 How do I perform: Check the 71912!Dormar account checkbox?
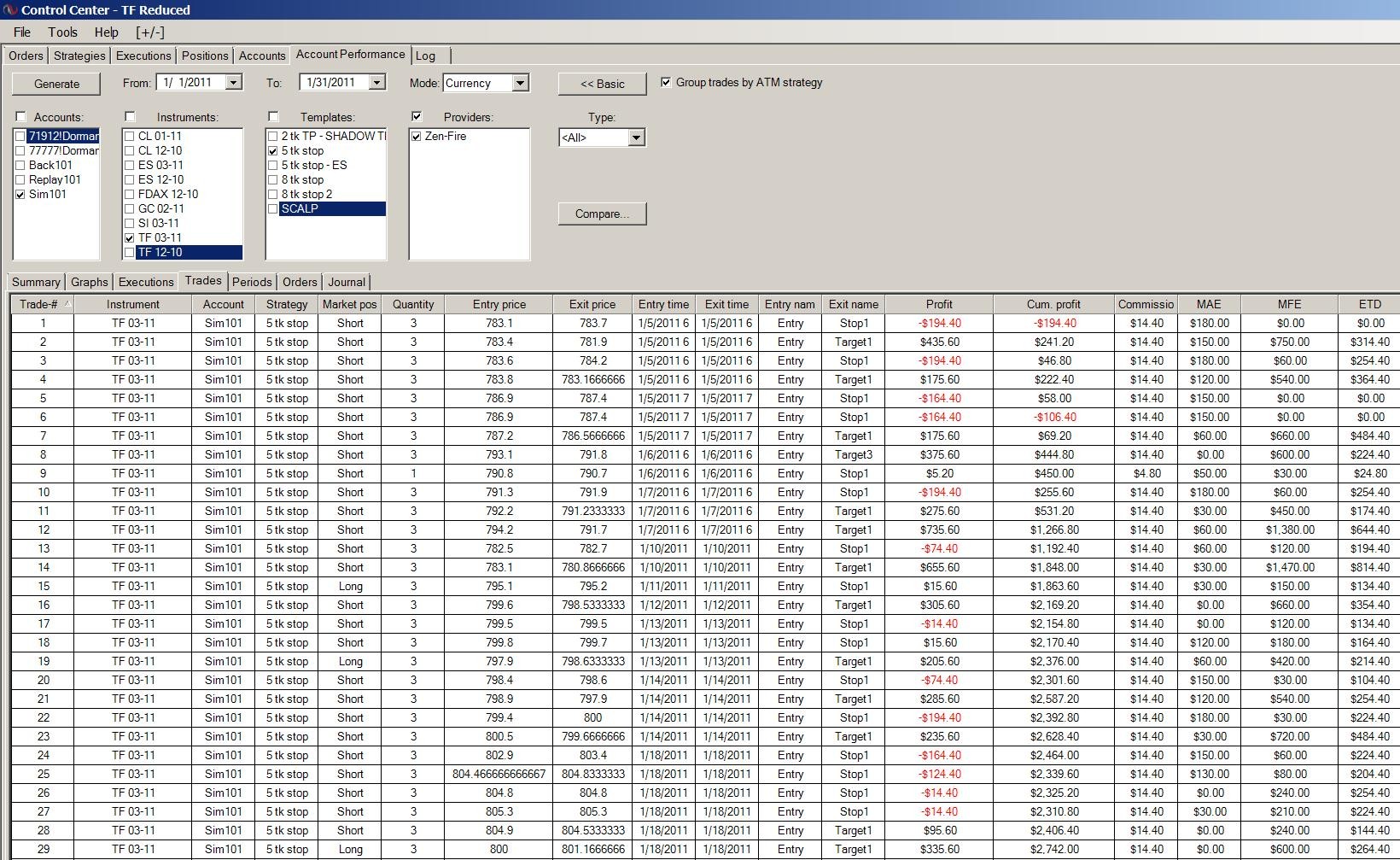20,136
